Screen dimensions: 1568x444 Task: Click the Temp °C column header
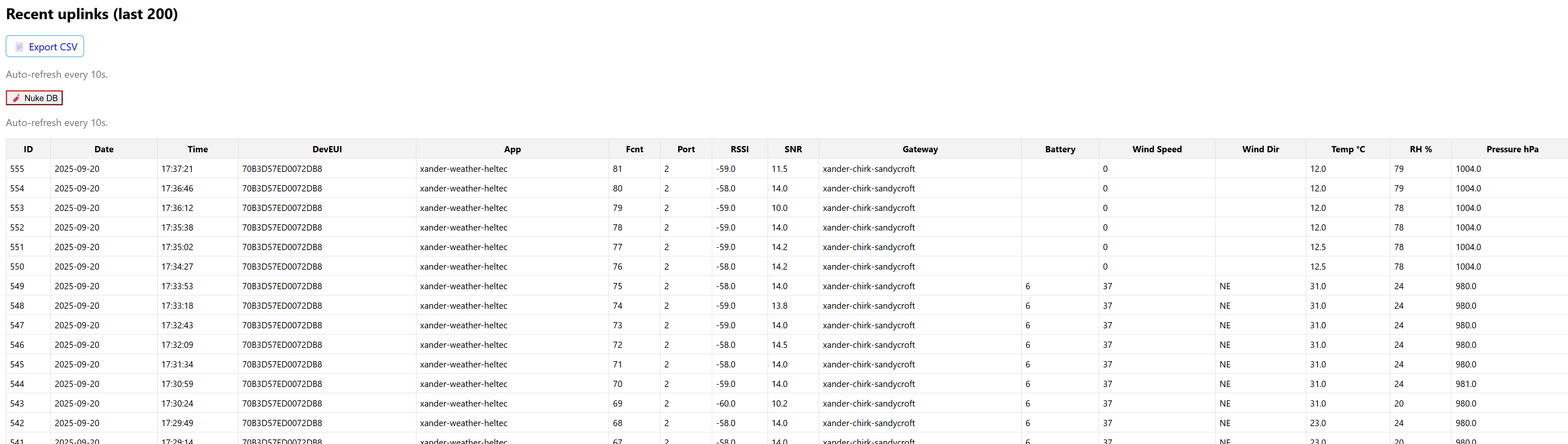click(x=1348, y=149)
